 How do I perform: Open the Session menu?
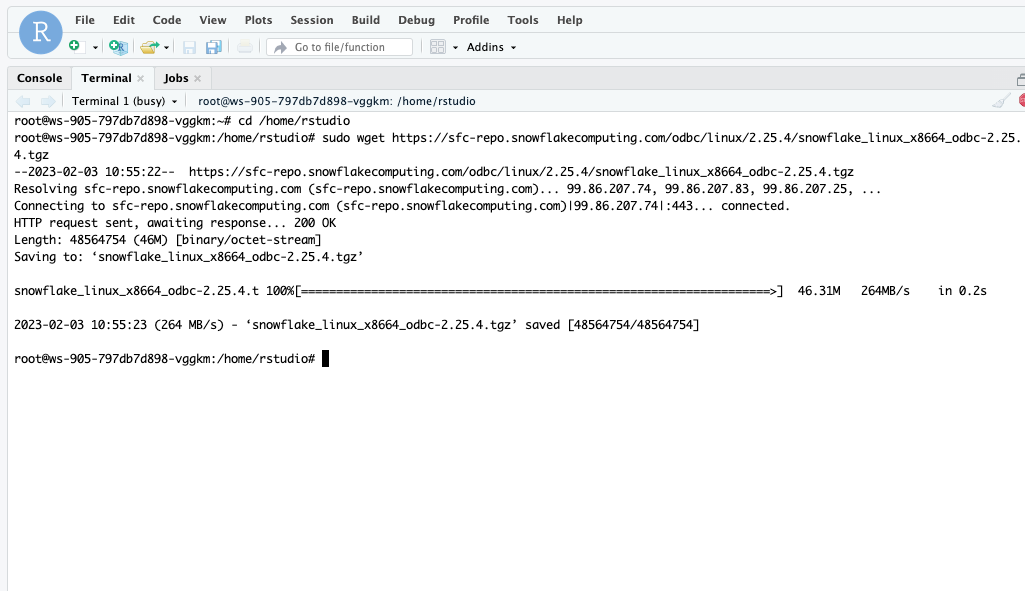tap(312, 20)
